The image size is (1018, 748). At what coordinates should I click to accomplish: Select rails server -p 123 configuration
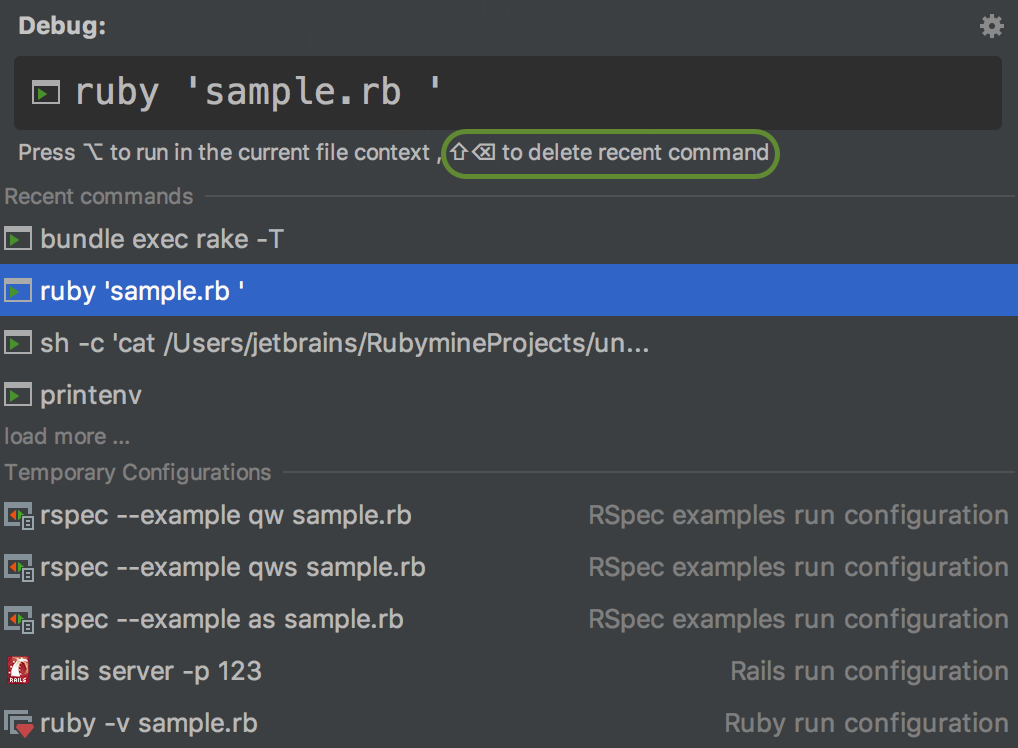click(x=509, y=671)
